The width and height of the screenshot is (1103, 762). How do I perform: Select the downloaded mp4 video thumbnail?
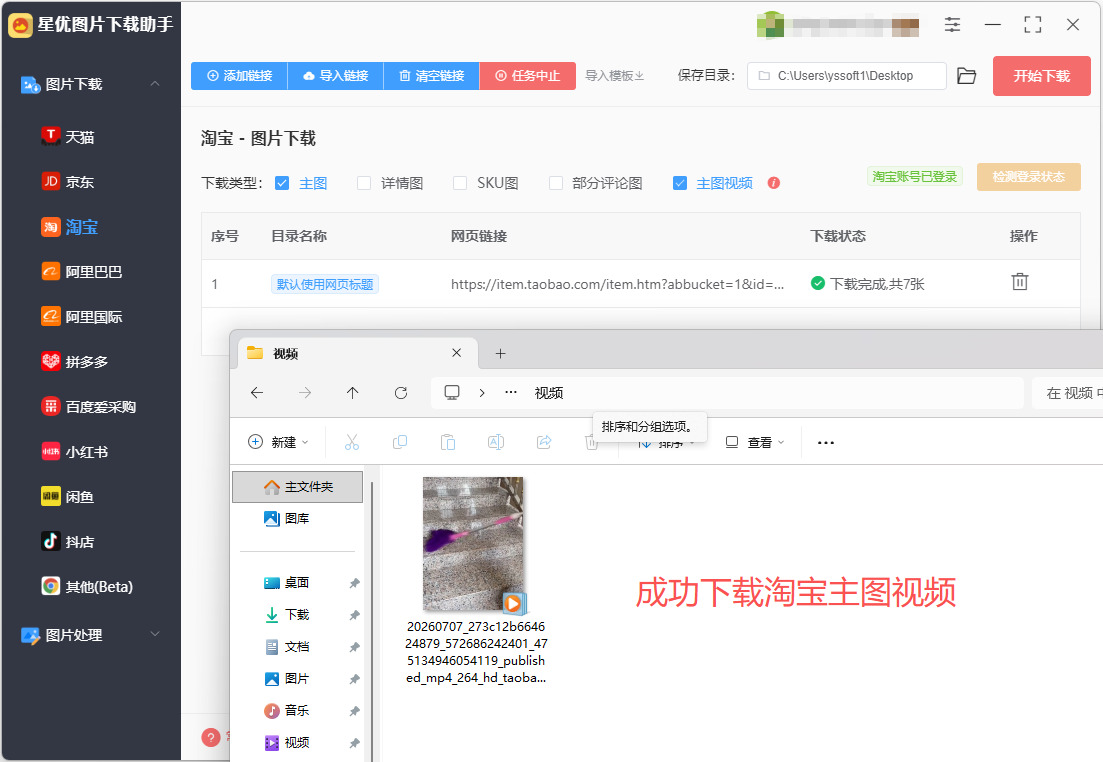tap(473, 545)
